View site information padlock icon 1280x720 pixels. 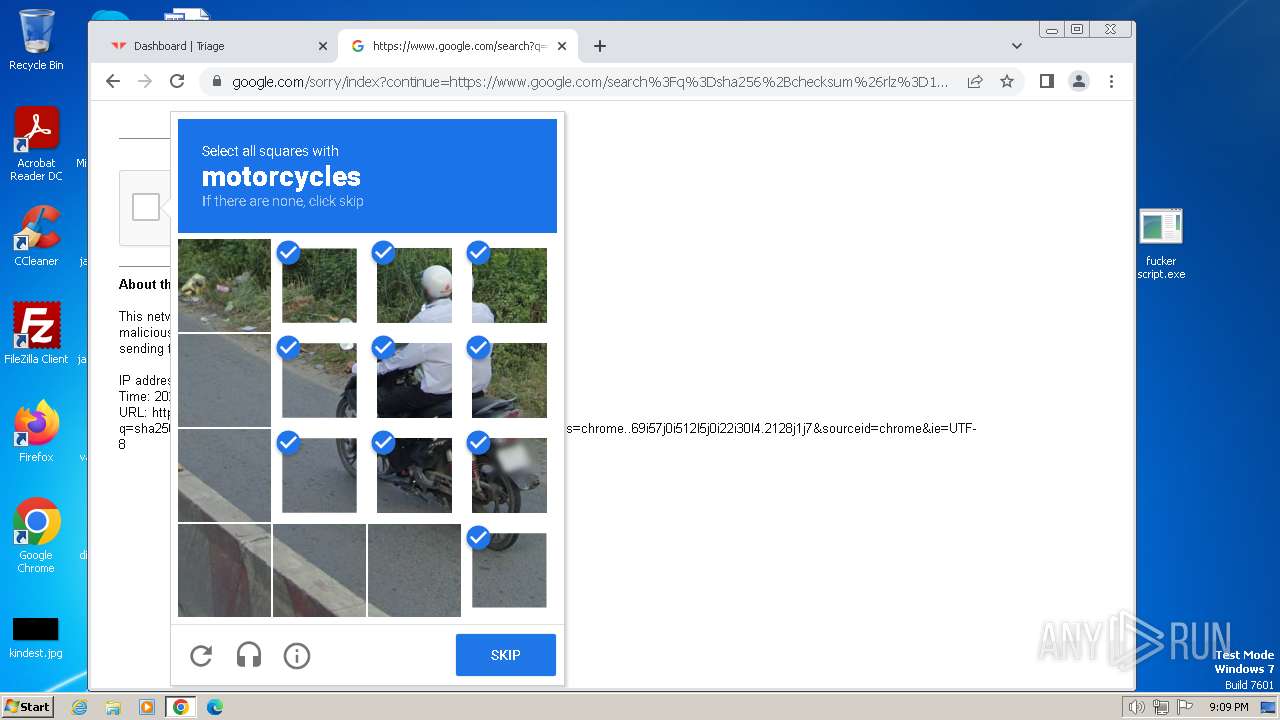[215, 82]
